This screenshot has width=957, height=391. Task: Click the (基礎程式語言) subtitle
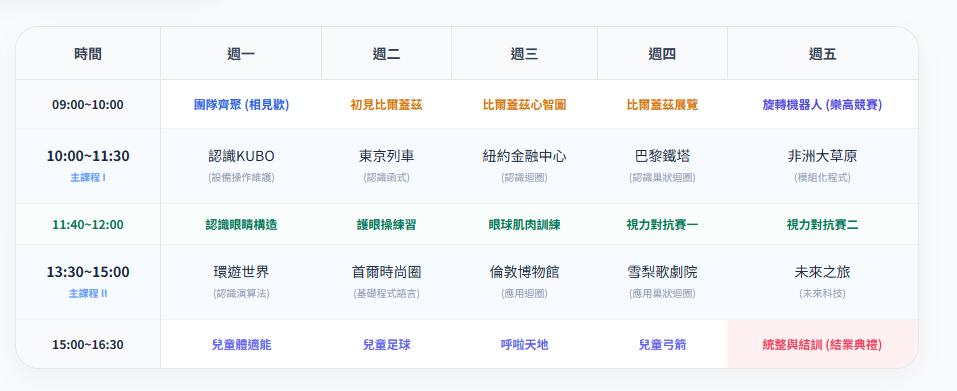(386, 293)
